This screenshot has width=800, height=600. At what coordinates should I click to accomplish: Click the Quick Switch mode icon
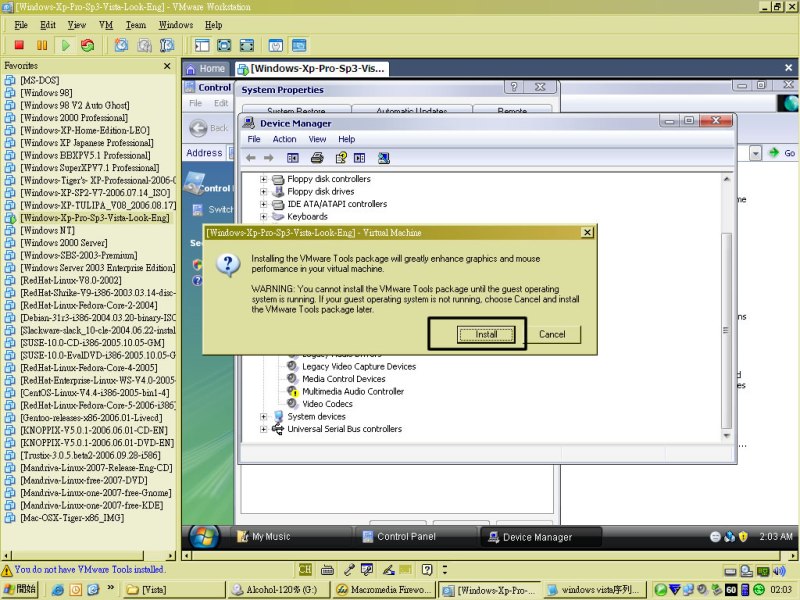(x=246, y=45)
